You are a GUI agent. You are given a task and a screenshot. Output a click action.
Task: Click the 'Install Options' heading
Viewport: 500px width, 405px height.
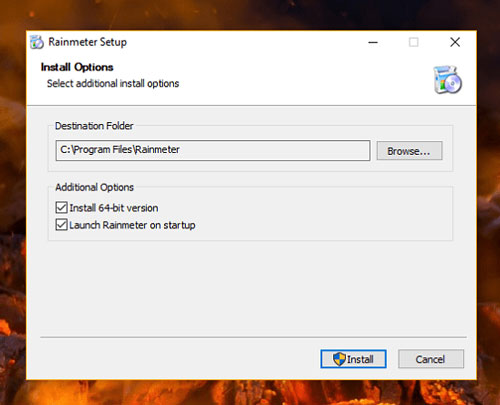click(x=77, y=67)
